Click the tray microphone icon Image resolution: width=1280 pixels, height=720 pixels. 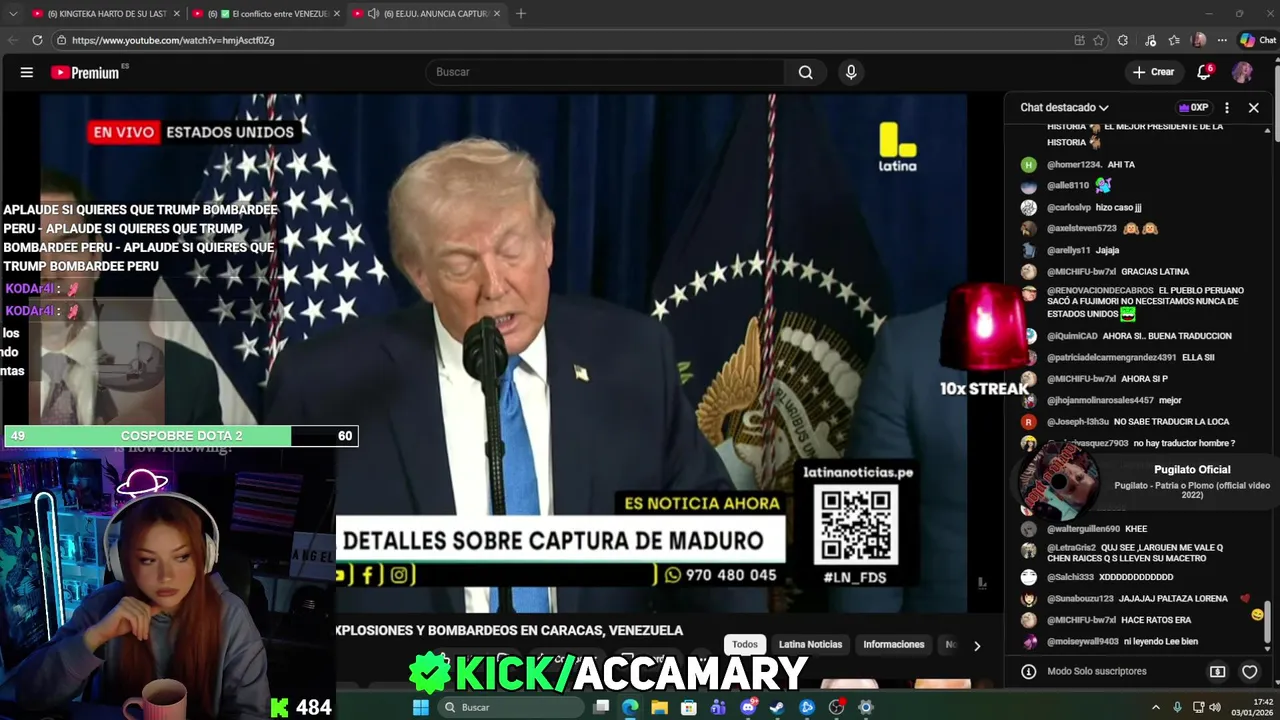click(1177, 707)
